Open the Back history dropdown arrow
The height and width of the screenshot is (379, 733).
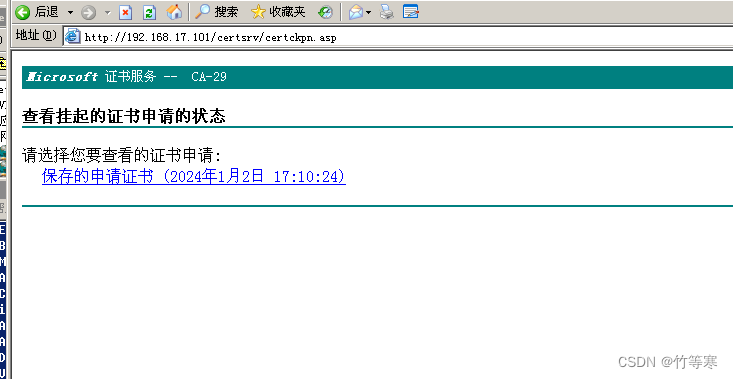[71, 12]
